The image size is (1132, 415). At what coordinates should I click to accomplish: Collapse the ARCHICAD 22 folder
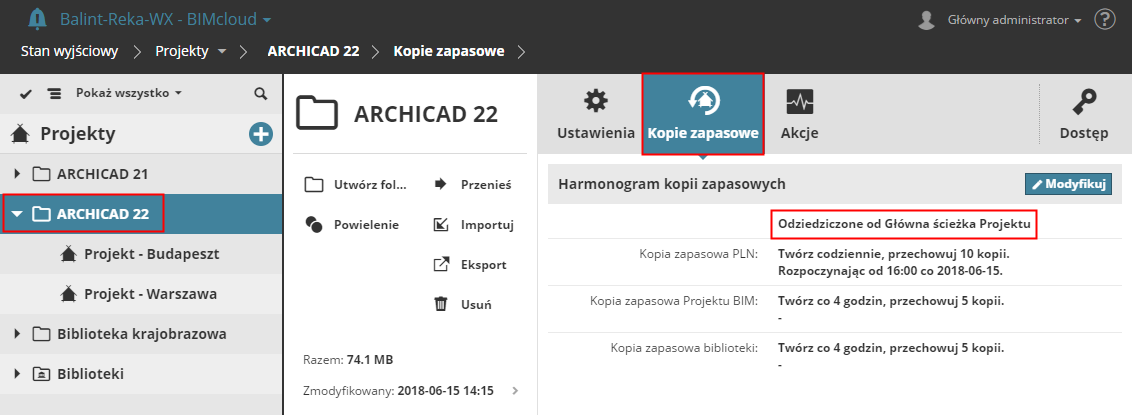pyautogui.click(x=18, y=214)
